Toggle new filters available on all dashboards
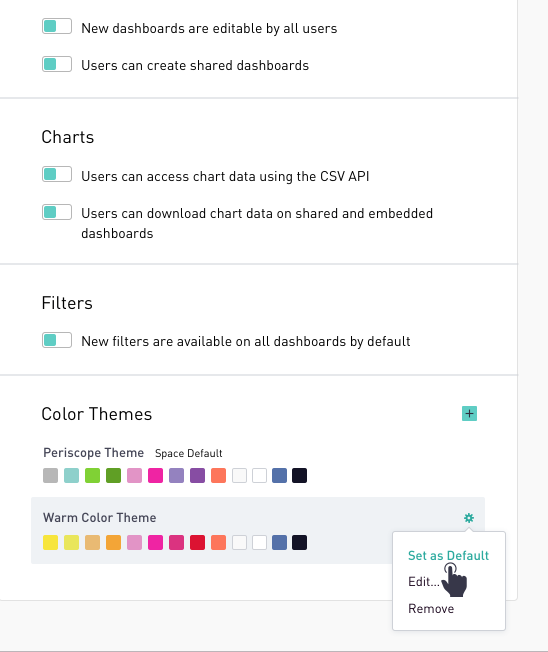The width and height of the screenshot is (548, 652). [x=57, y=341]
